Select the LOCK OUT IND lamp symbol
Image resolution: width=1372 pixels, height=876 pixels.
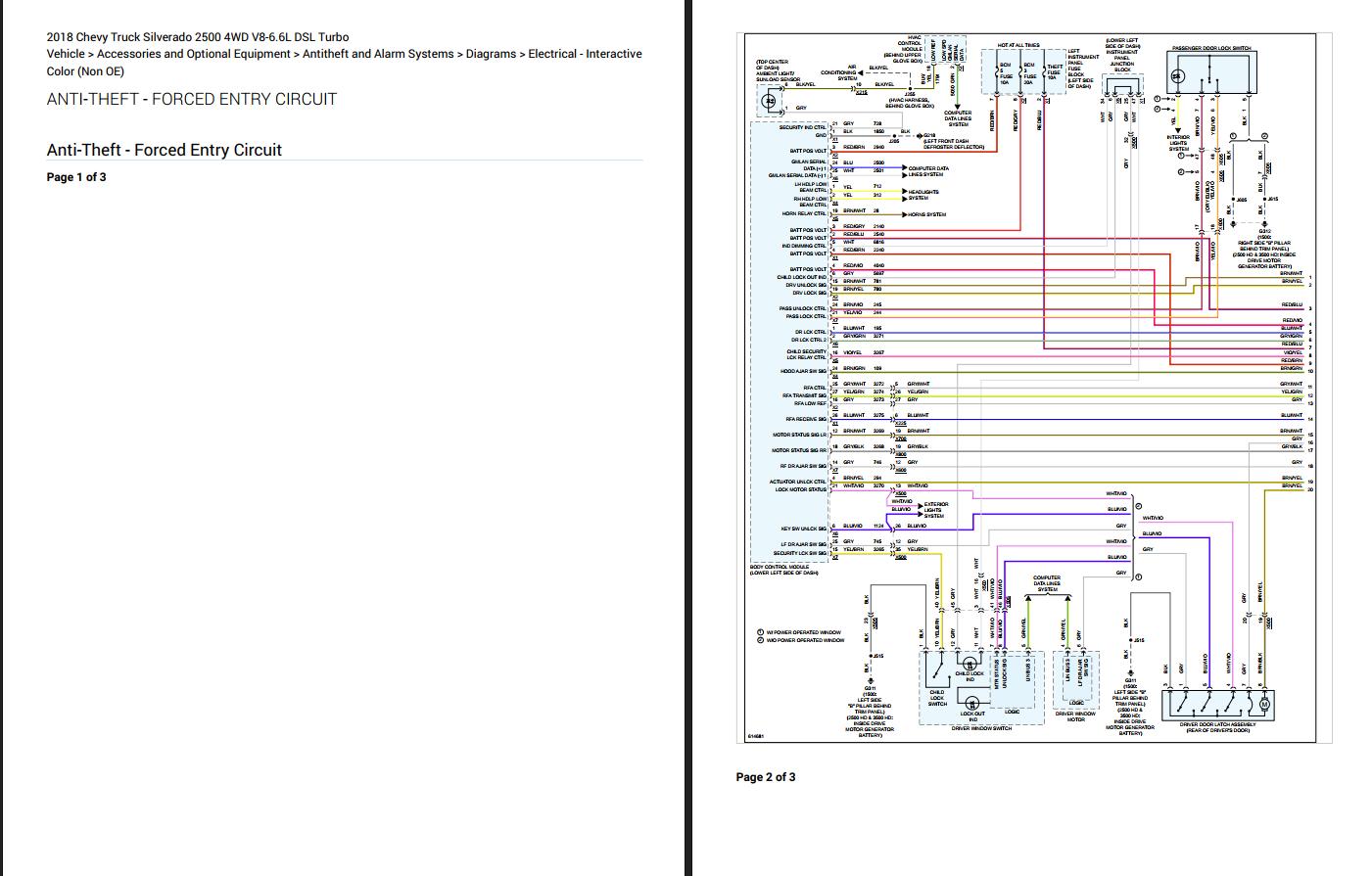point(972,703)
